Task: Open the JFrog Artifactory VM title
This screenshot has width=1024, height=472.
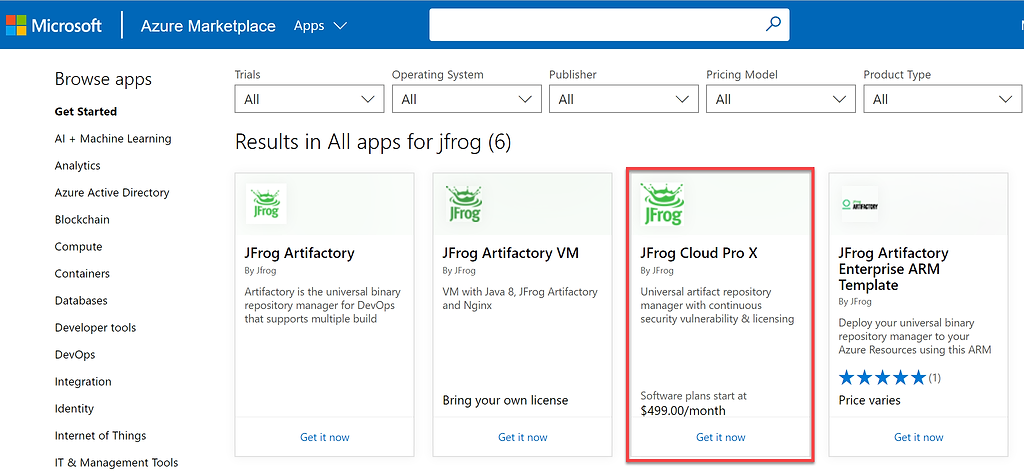Action: pos(511,253)
